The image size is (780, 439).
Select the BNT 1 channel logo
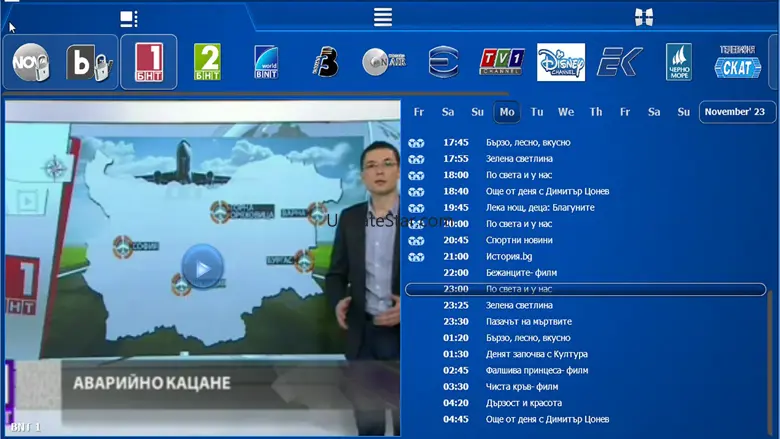coord(149,62)
